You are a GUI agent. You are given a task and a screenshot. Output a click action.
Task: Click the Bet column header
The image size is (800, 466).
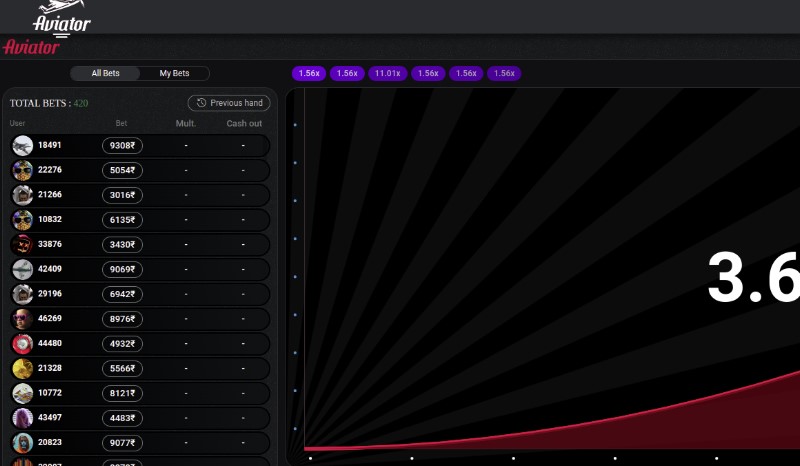(121, 123)
